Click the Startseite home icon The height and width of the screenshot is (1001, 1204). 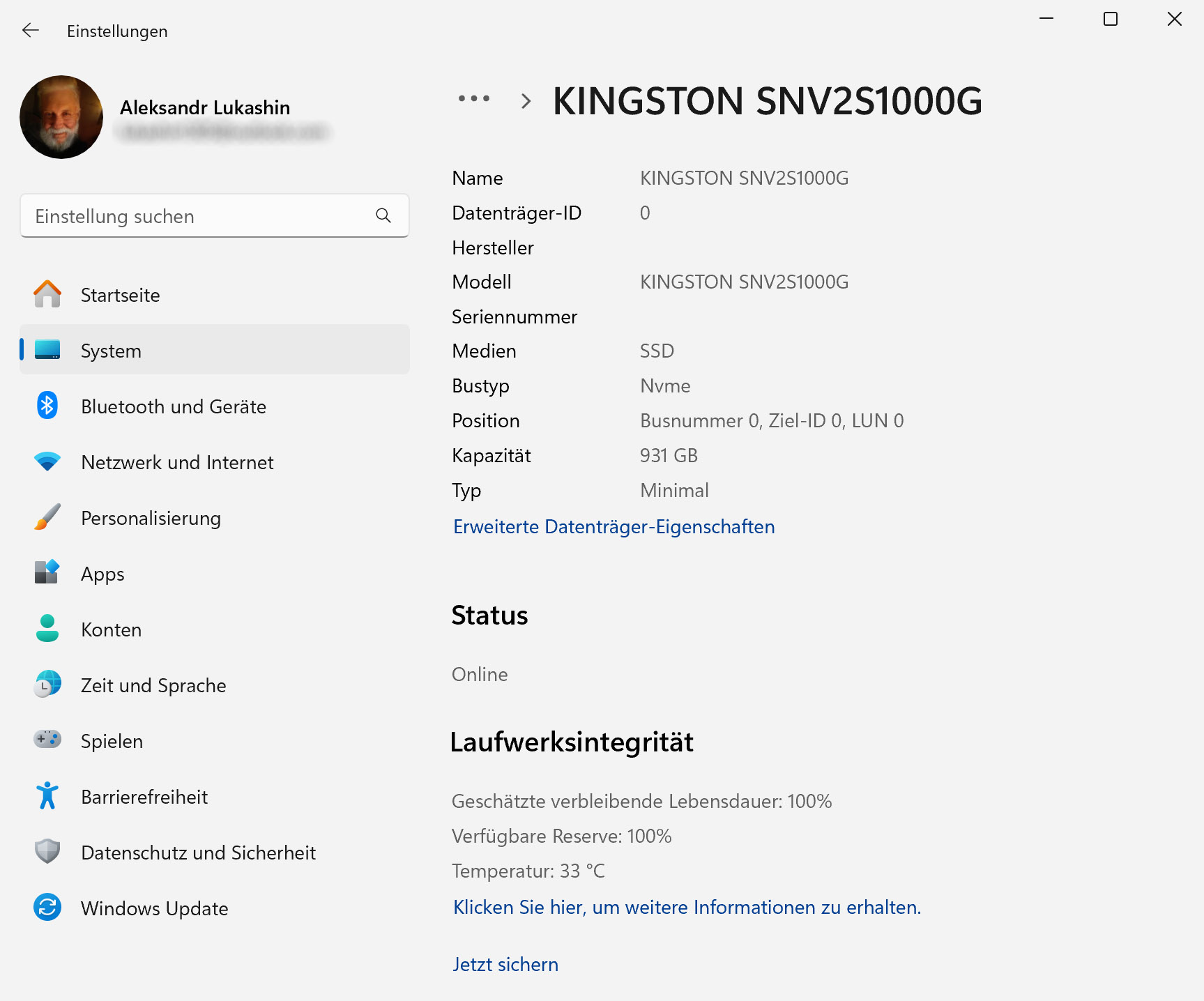click(47, 294)
